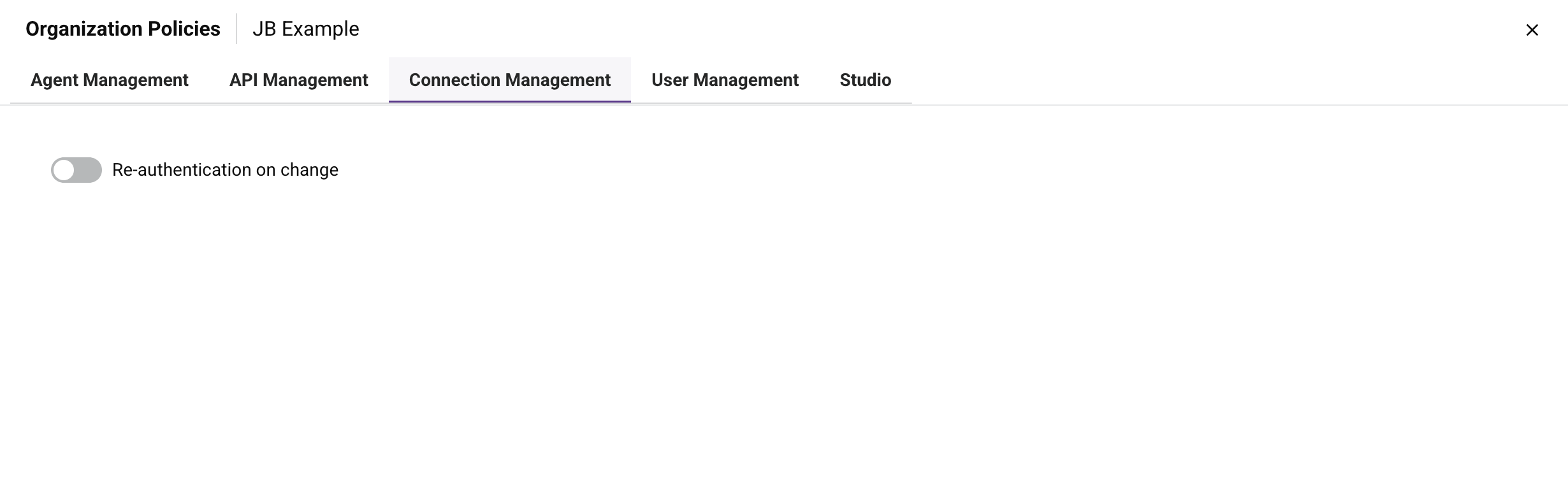Go to the User Management tab
Screen dimensions: 1568x484
point(725,80)
